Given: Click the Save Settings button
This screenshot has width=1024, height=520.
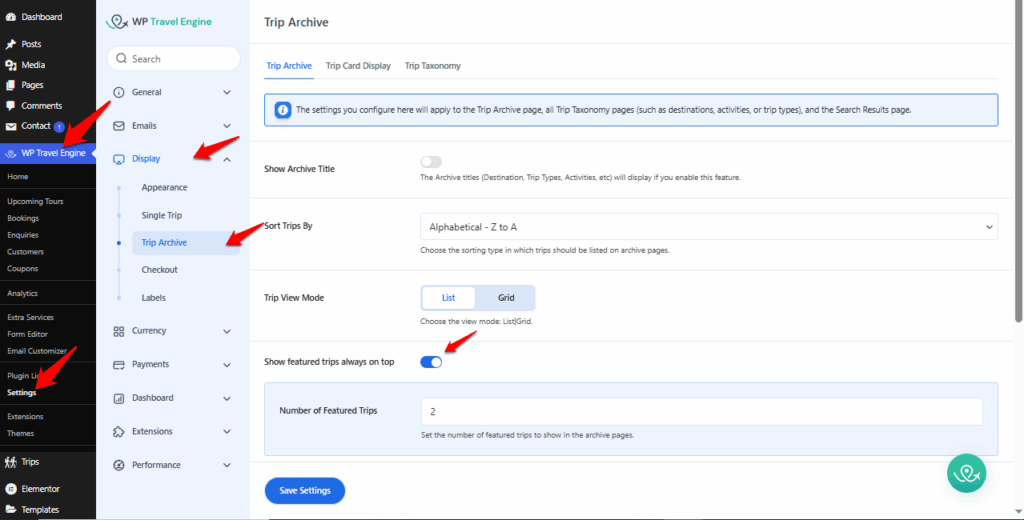Looking at the screenshot, I should tap(304, 490).
